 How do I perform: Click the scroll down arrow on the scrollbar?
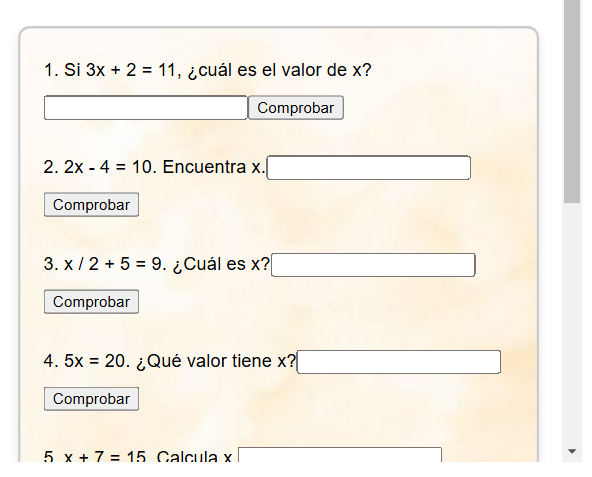(572, 451)
